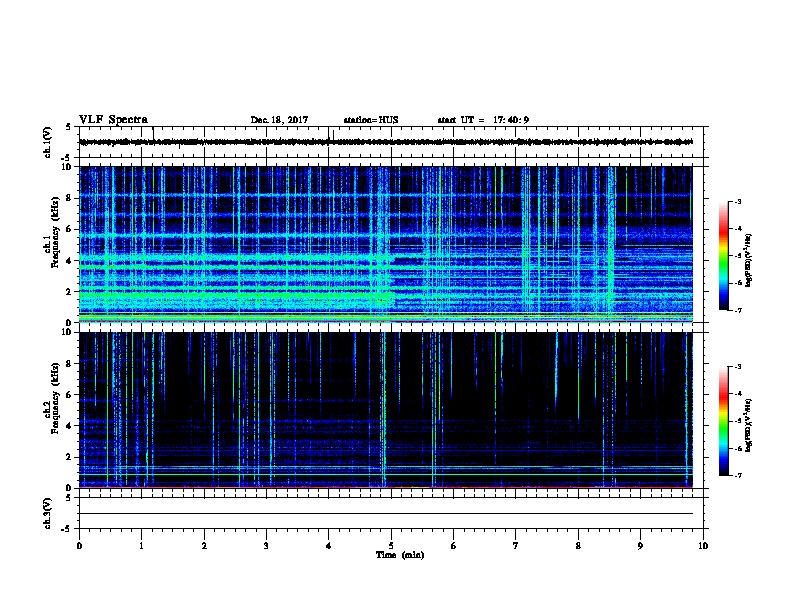Image resolution: width=792 pixels, height=612 pixels.
Task: Select the ch.1 spectrogram color bar
Action: (x=723, y=256)
